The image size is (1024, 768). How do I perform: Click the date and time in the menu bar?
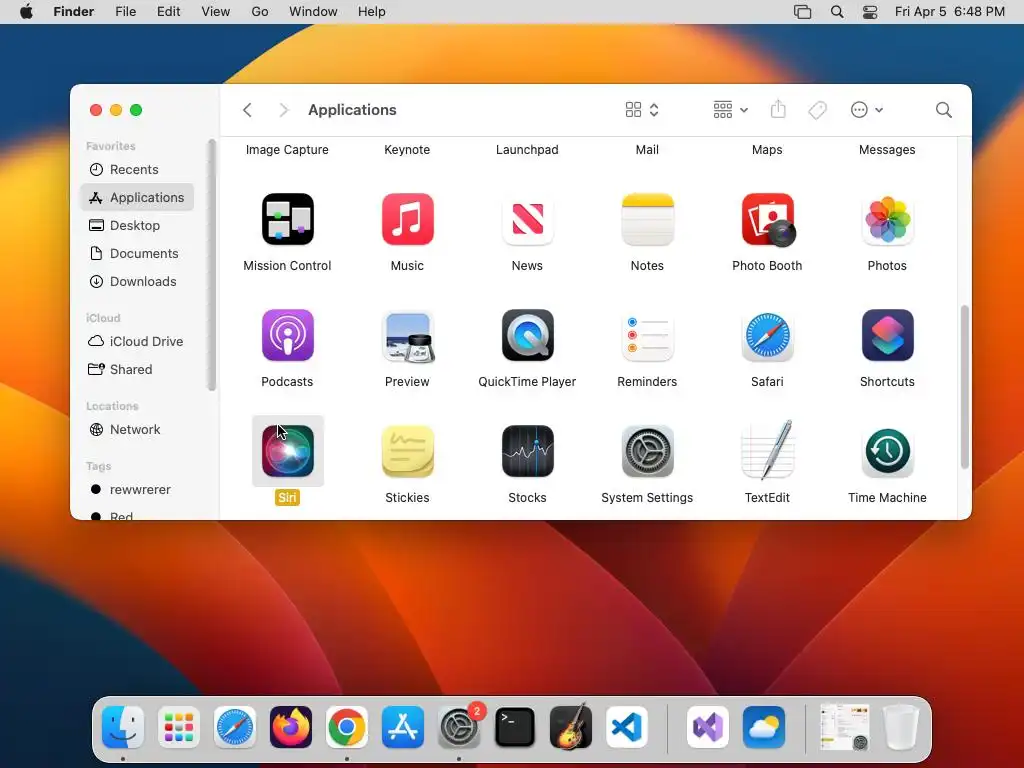click(950, 12)
